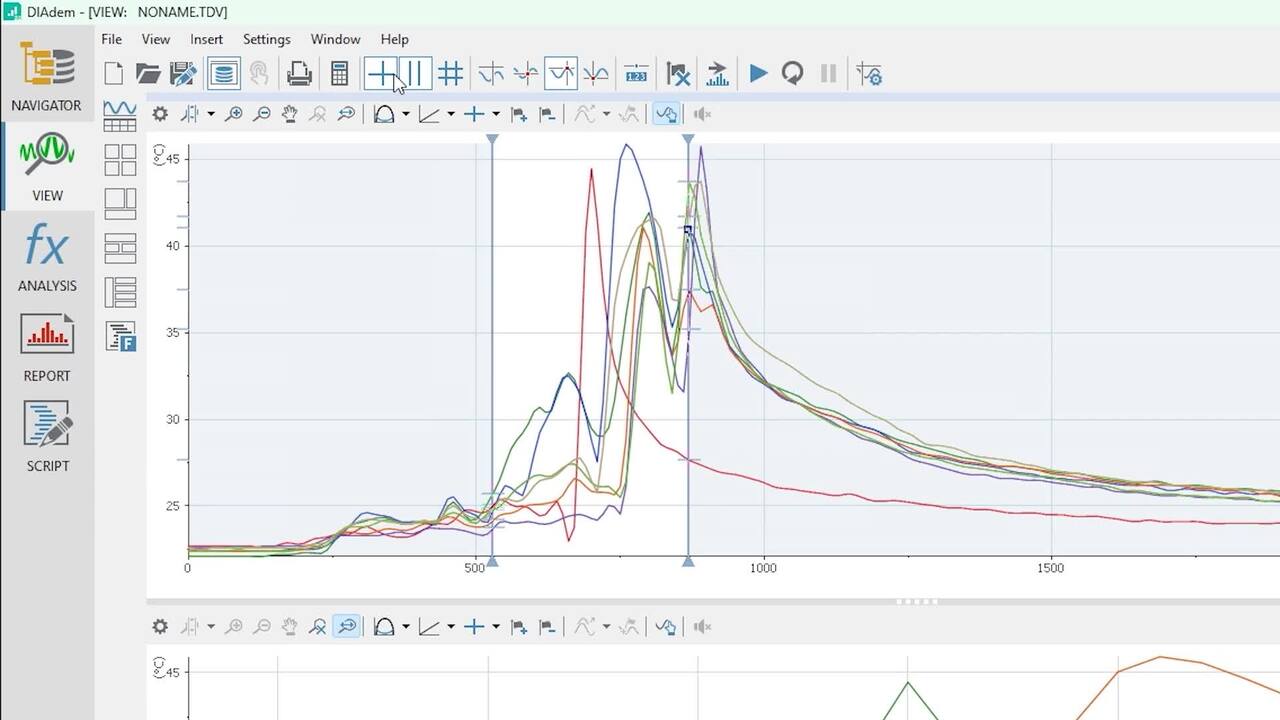This screenshot has width=1280, height=720.
Task: Select the free cursor mode icon
Action: tap(491, 74)
